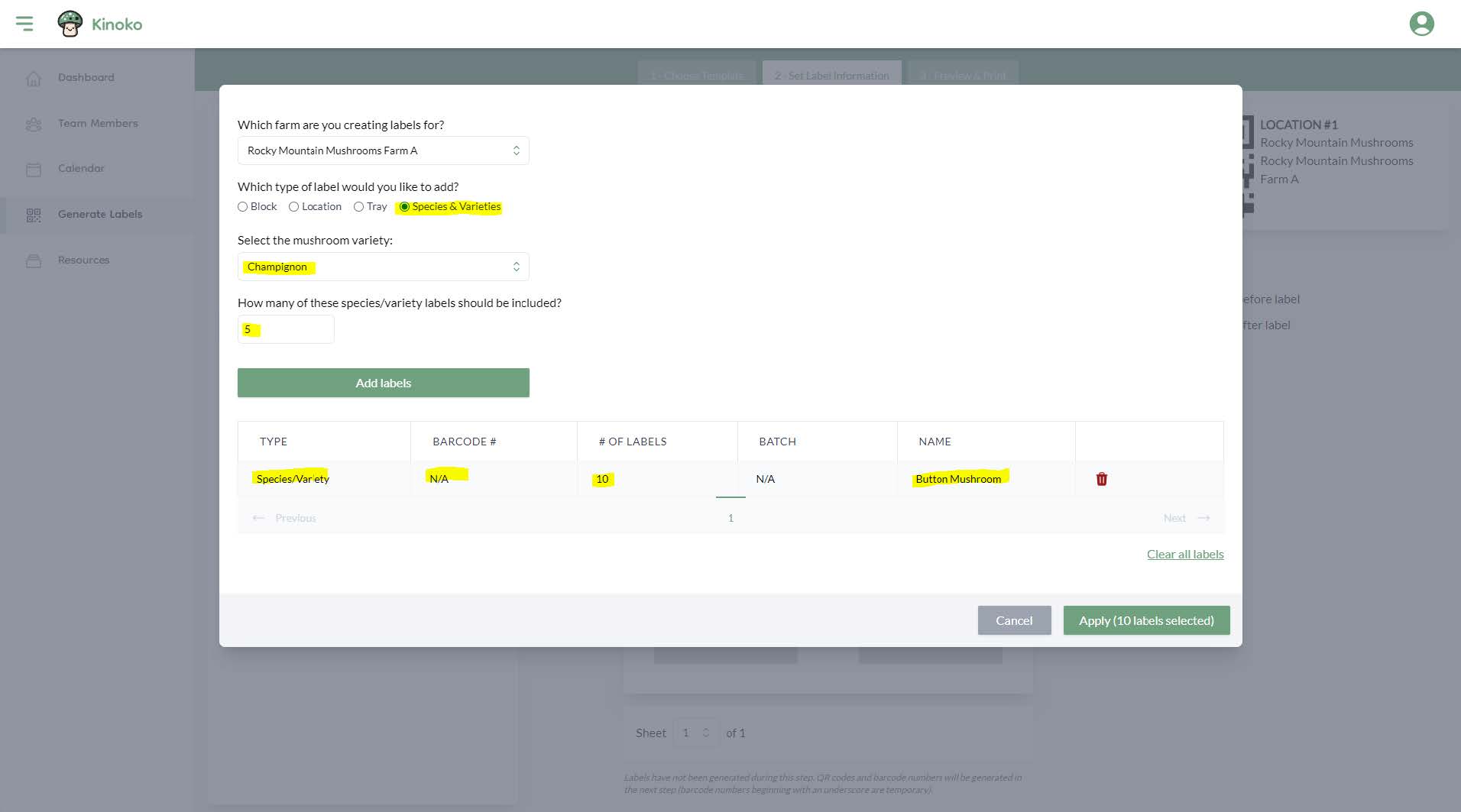This screenshot has width=1461, height=812.
Task: Click the Dashboard home icon
Action: [x=34, y=78]
